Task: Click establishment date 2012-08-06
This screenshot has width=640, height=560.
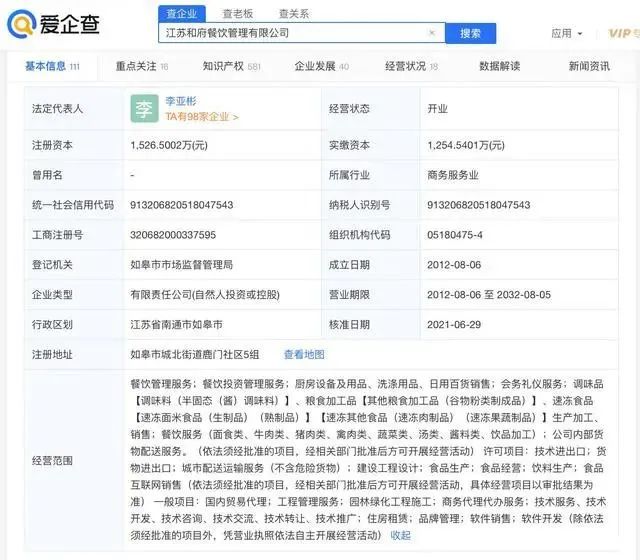Action: [x=454, y=265]
